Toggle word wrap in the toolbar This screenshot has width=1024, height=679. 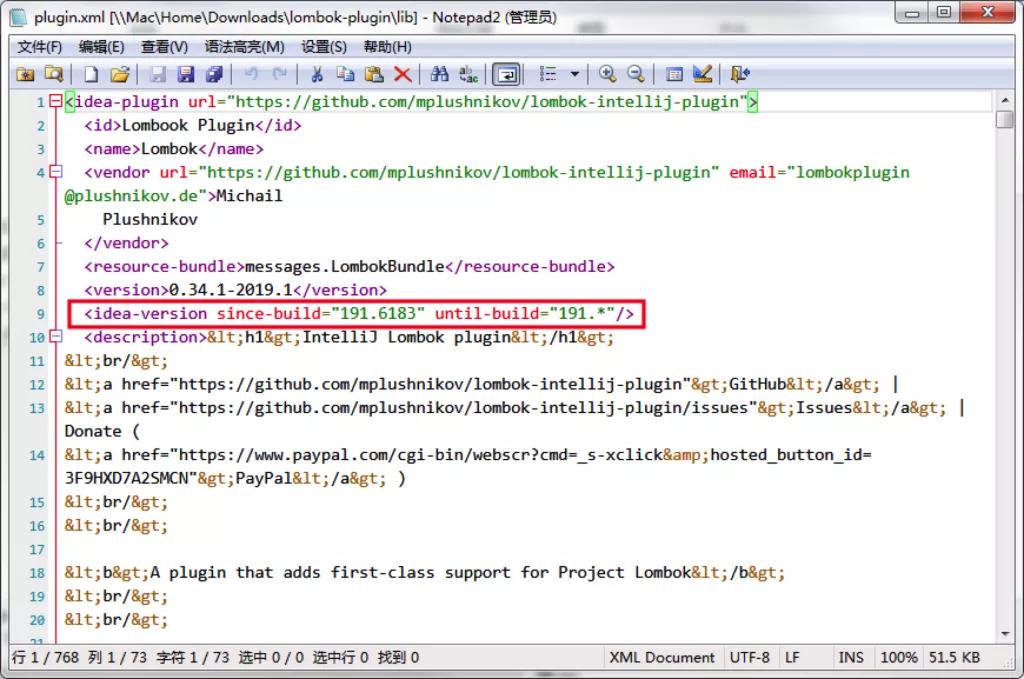point(507,74)
